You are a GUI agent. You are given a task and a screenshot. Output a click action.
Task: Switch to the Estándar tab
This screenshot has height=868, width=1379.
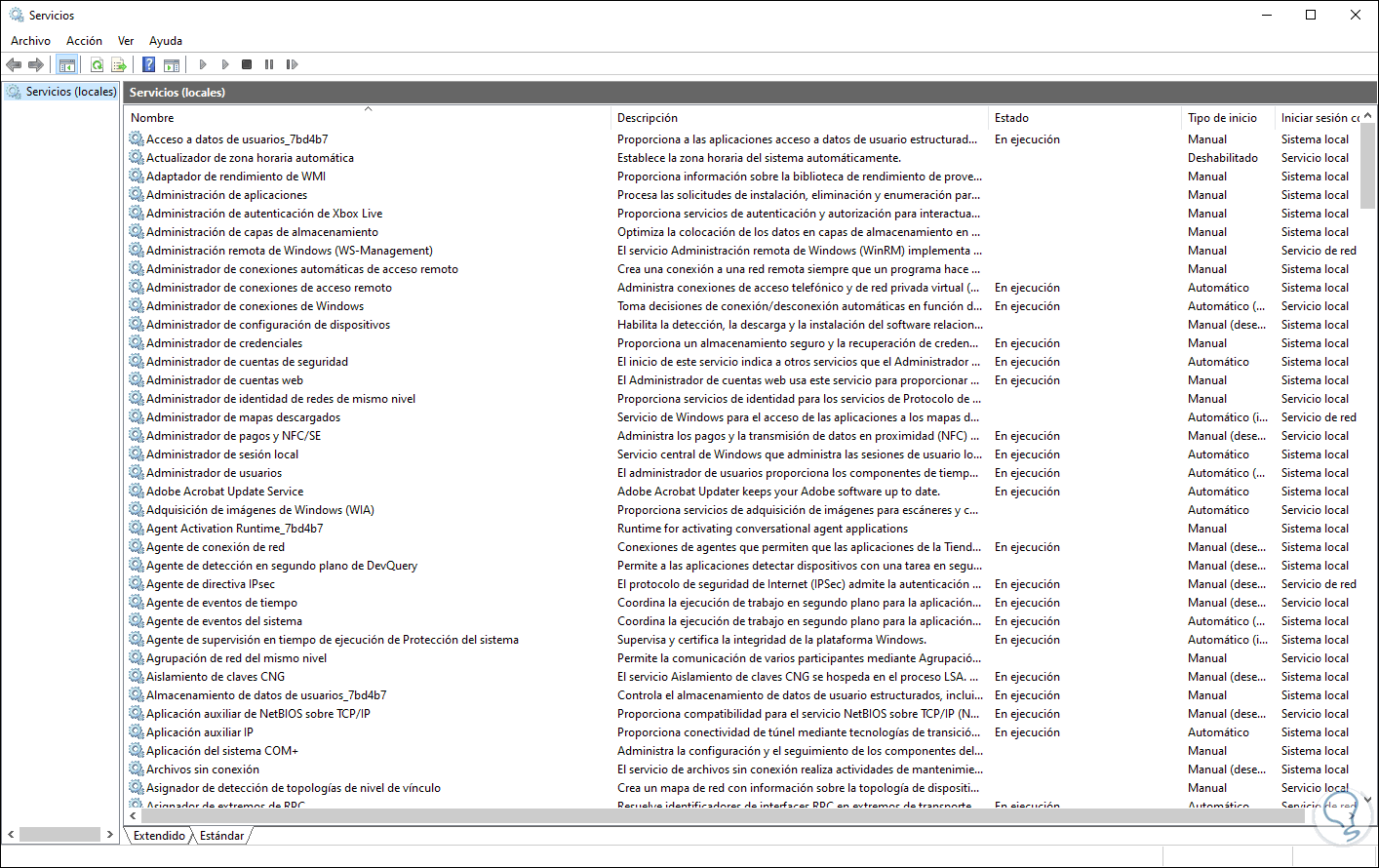222,836
